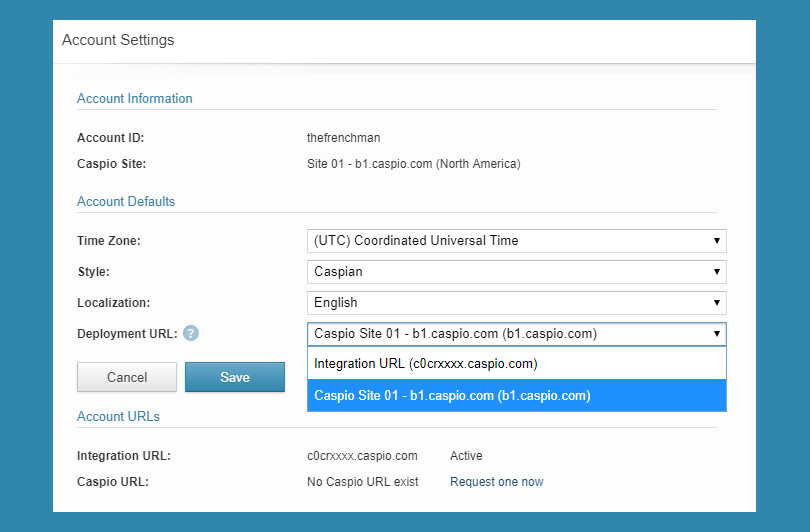Follow the Request one now link
This screenshot has width=810, height=532.
click(x=496, y=482)
